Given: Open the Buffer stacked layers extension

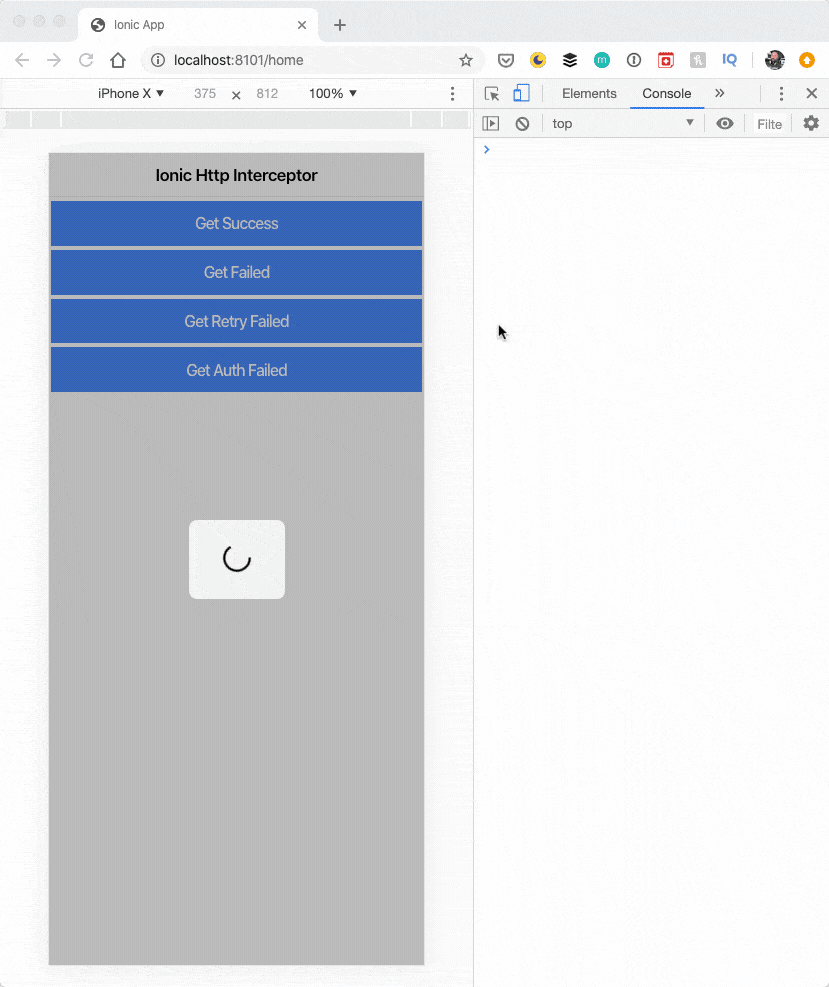Looking at the screenshot, I should (570, 60).
